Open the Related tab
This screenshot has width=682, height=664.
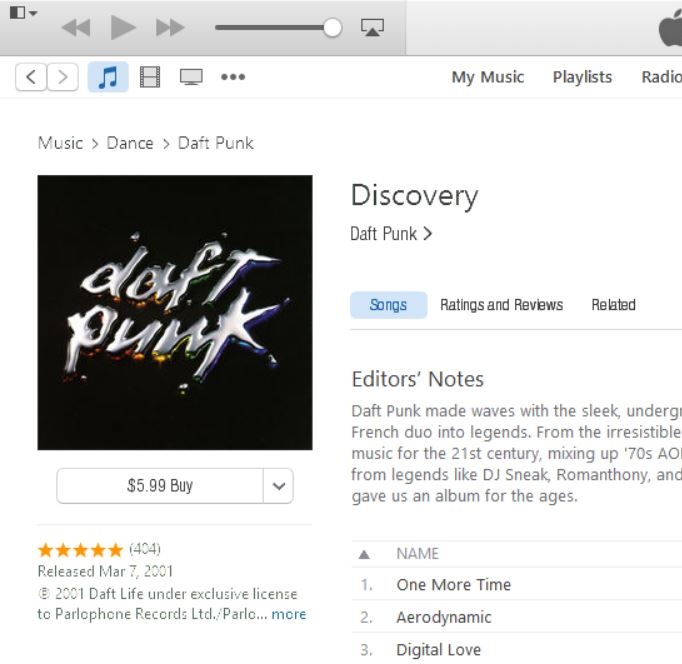[613, 305]
